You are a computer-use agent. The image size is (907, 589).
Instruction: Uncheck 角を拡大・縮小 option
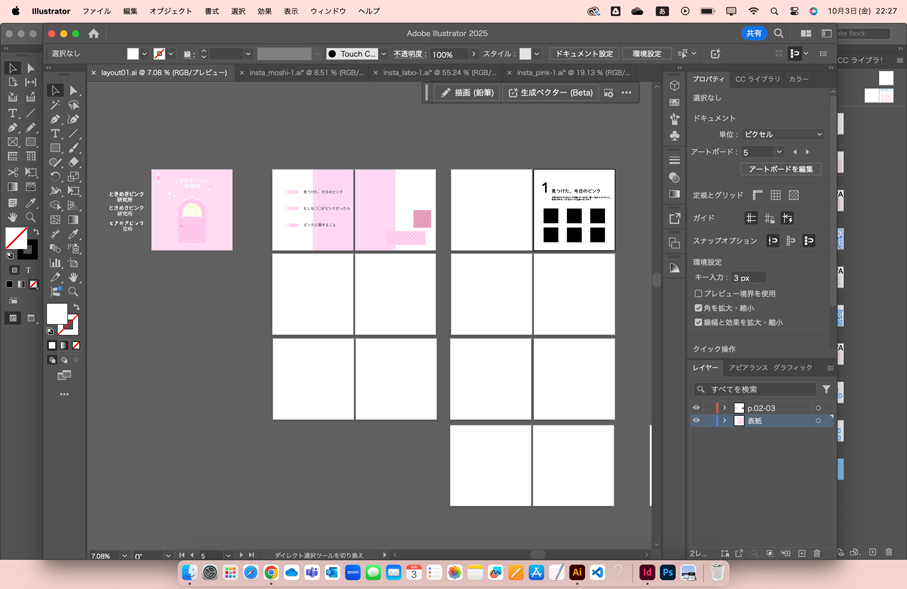click(x=698, y=308)
